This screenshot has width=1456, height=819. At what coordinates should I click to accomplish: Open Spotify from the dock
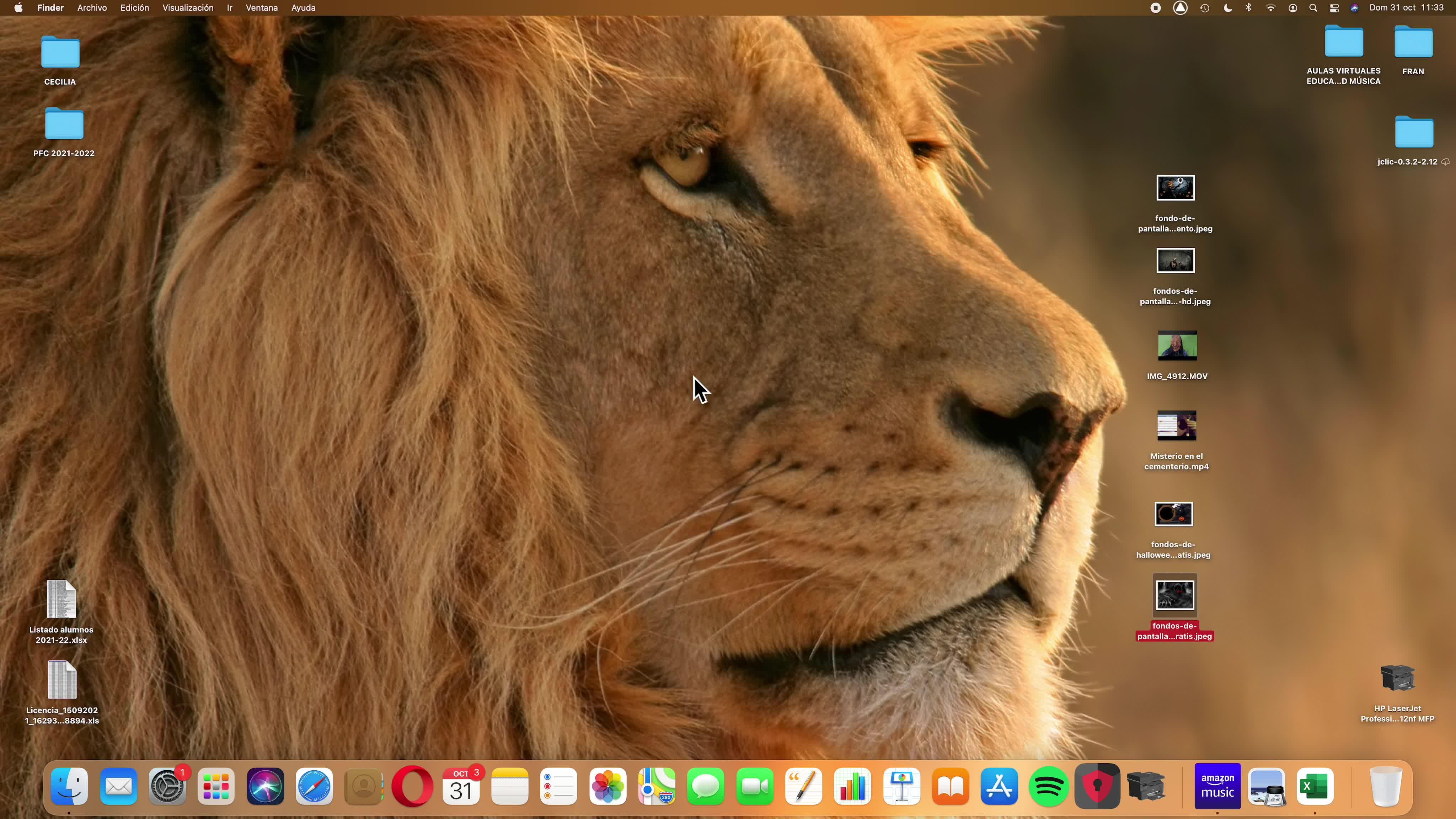click(1048, 786)
